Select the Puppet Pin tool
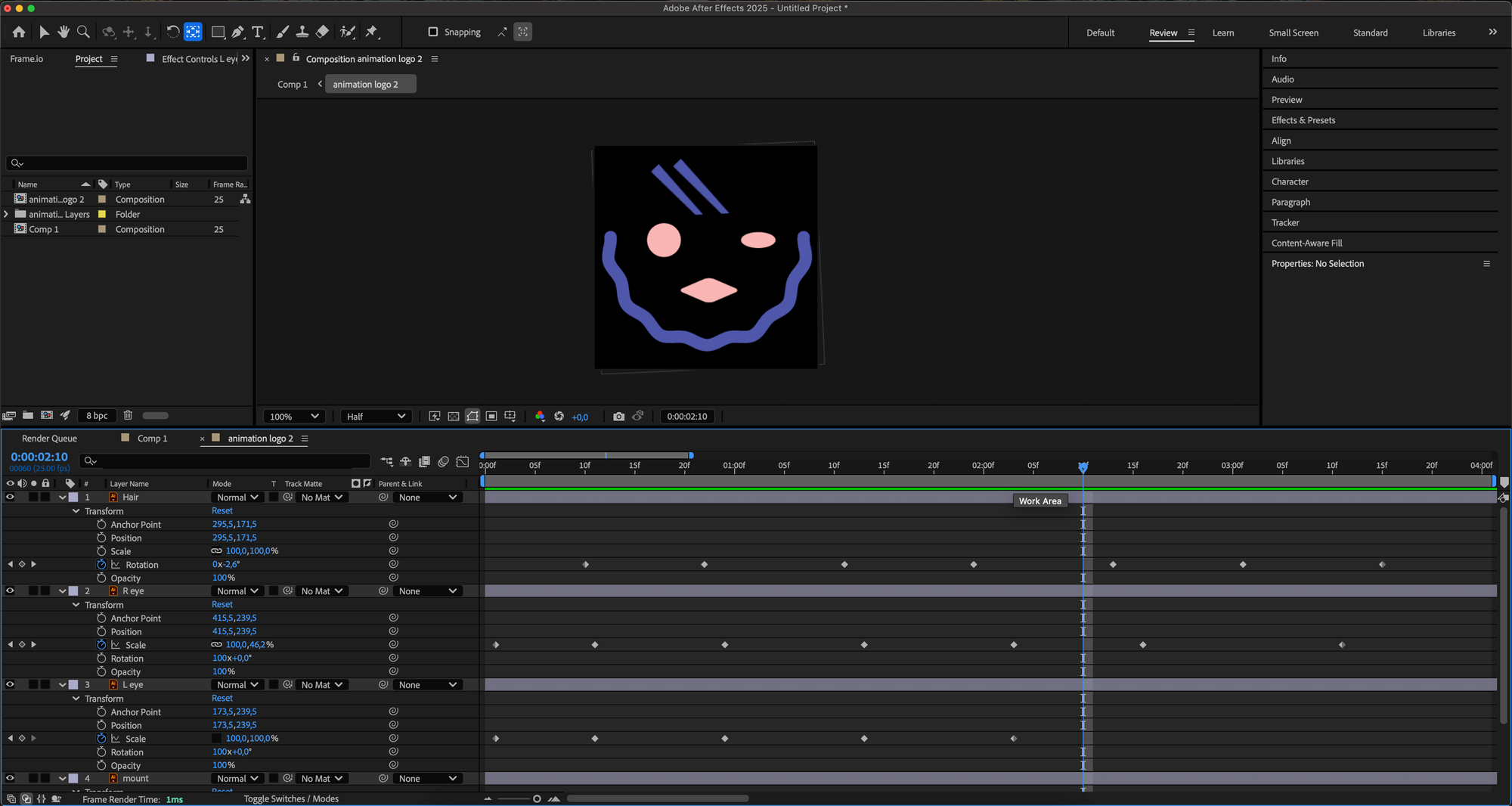 [371, 32]
